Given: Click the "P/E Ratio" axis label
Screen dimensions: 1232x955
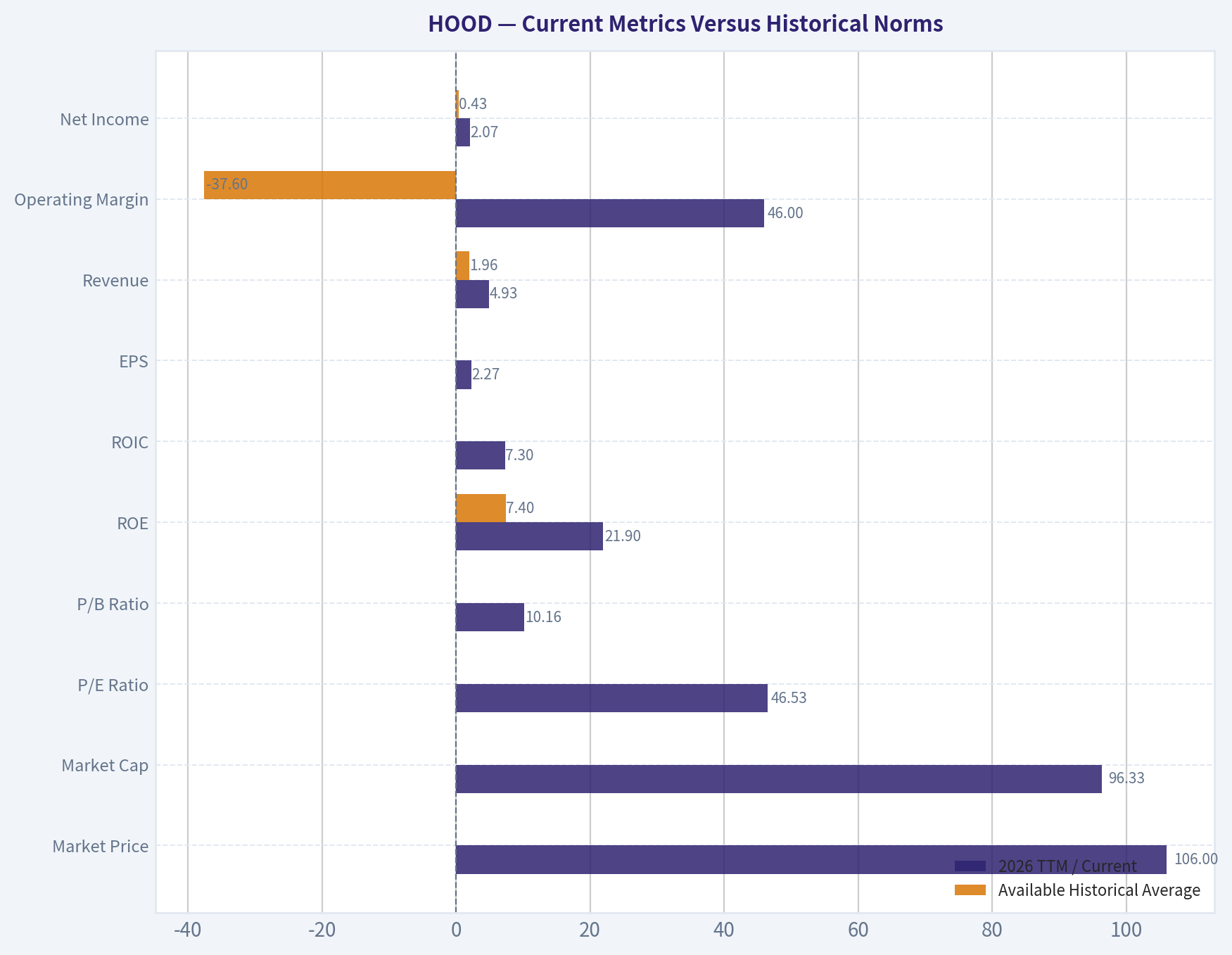Looking at the screenshot, I should (x=113, y=685).
